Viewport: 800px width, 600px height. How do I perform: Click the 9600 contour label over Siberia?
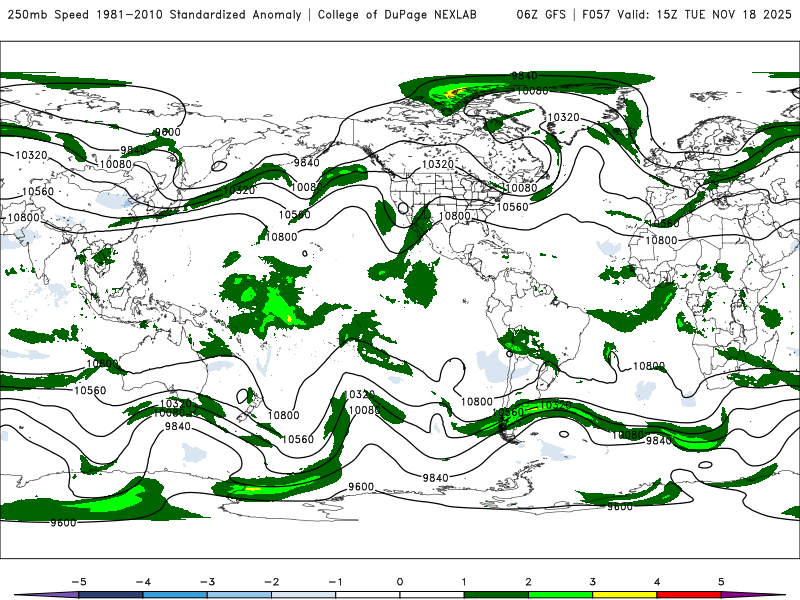point(168,132)
